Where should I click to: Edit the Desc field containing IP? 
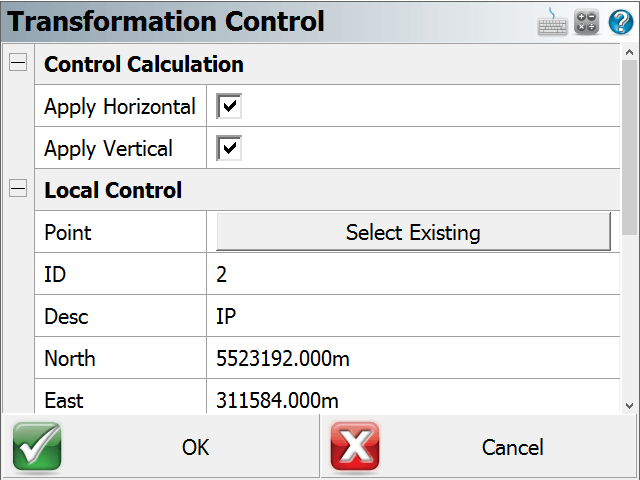tap(413, 316)
